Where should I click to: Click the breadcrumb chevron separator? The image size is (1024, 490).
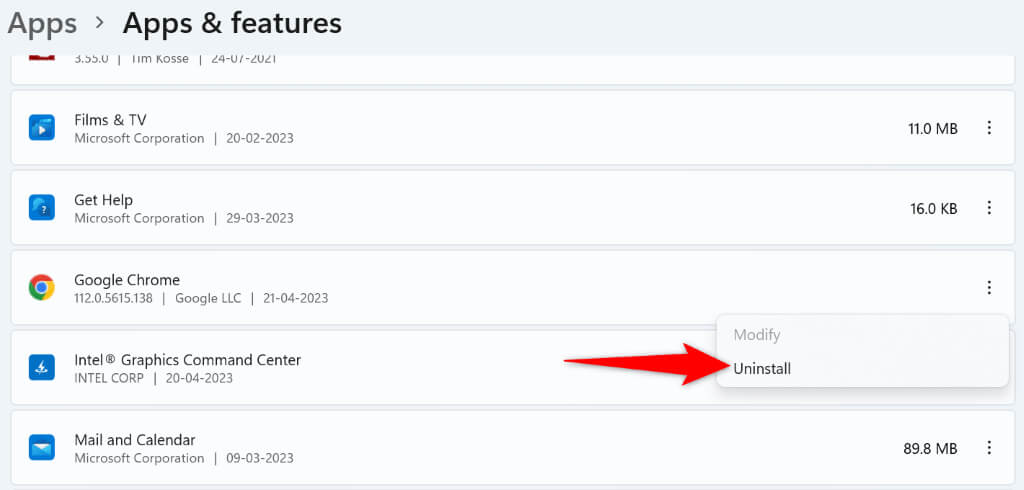(99, 23)
